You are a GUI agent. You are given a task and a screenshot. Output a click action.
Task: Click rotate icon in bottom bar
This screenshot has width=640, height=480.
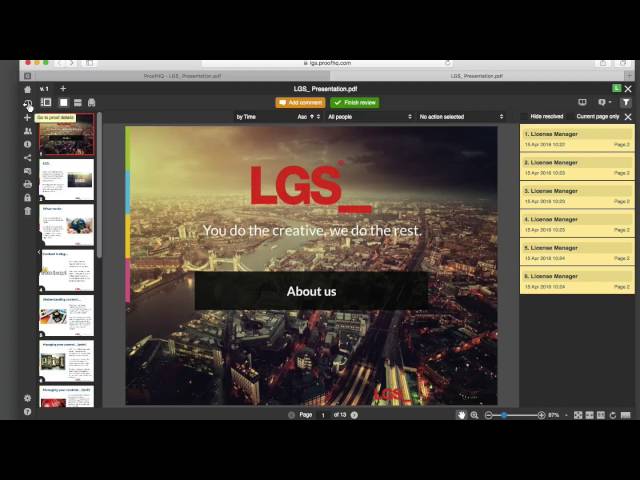(x=613, y=415)
